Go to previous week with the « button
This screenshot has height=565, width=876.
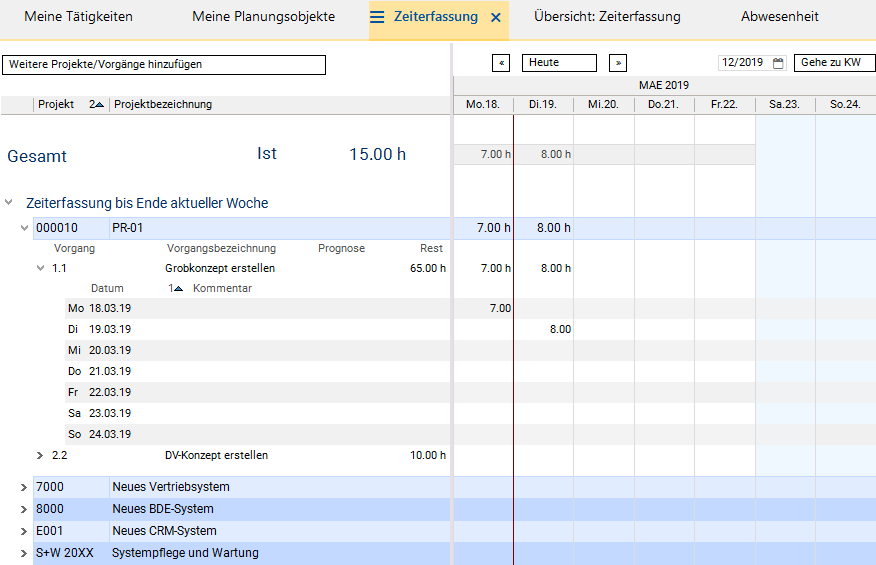click(501, 63)
